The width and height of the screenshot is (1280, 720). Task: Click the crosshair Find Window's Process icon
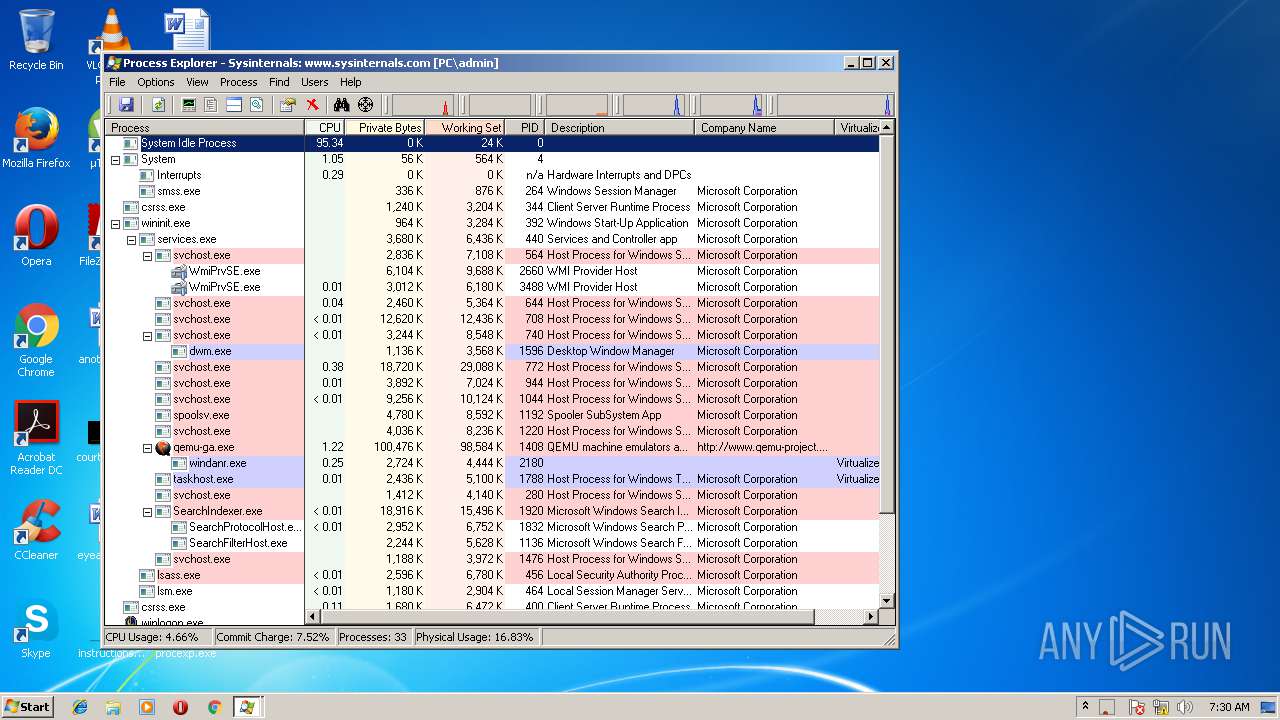tap(365, 105)
